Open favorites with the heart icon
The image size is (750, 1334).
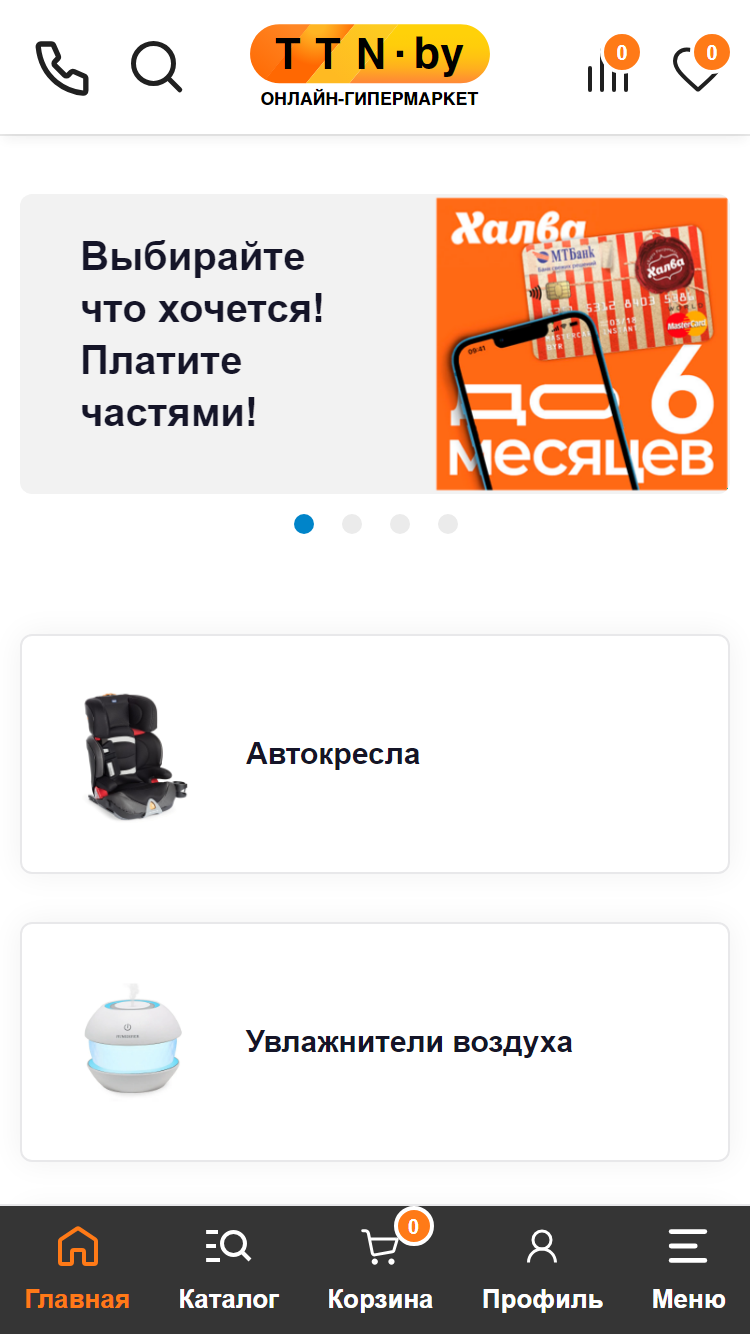(x=695, y=71)
